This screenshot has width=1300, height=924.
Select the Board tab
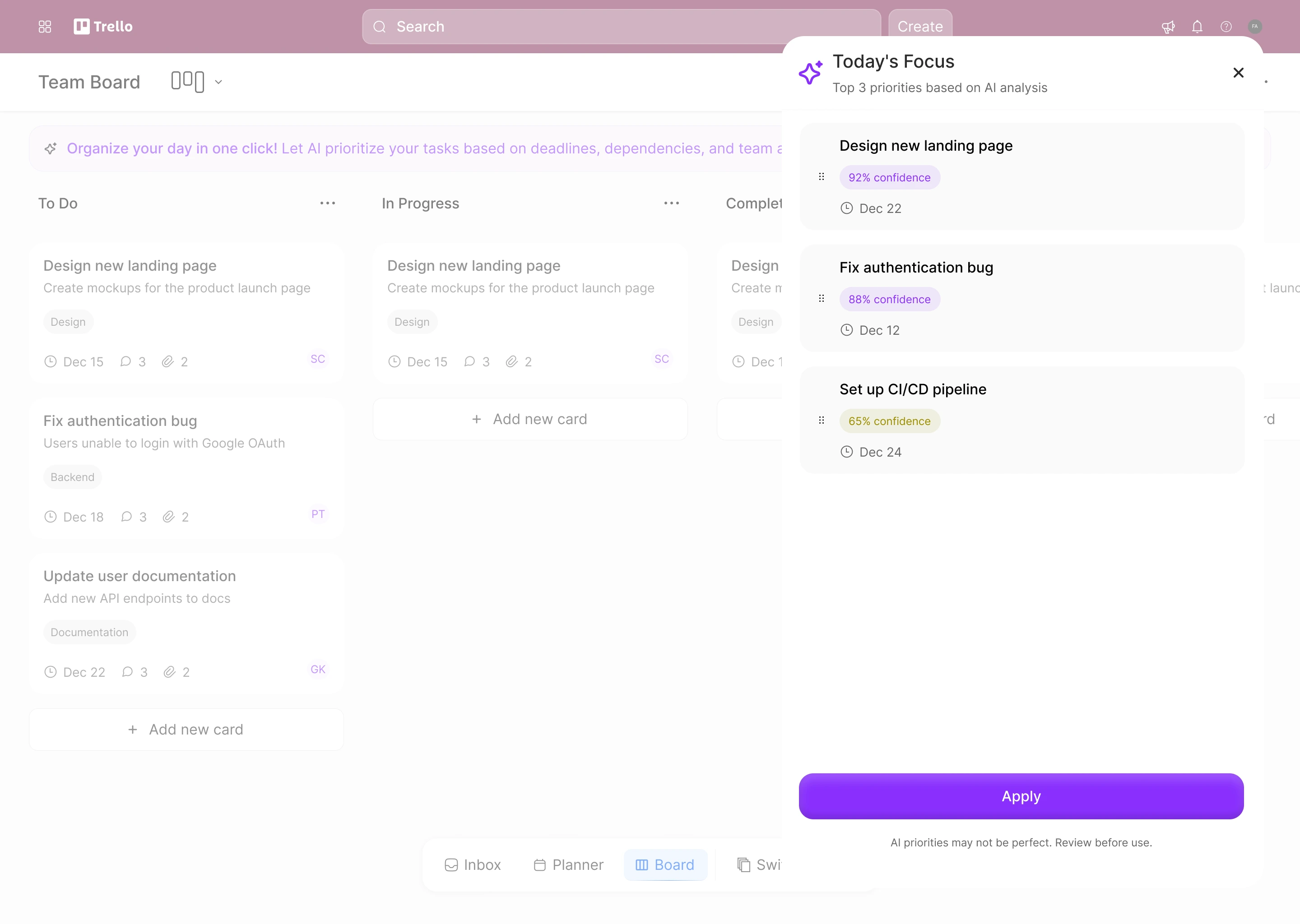[x=665, y=865]
